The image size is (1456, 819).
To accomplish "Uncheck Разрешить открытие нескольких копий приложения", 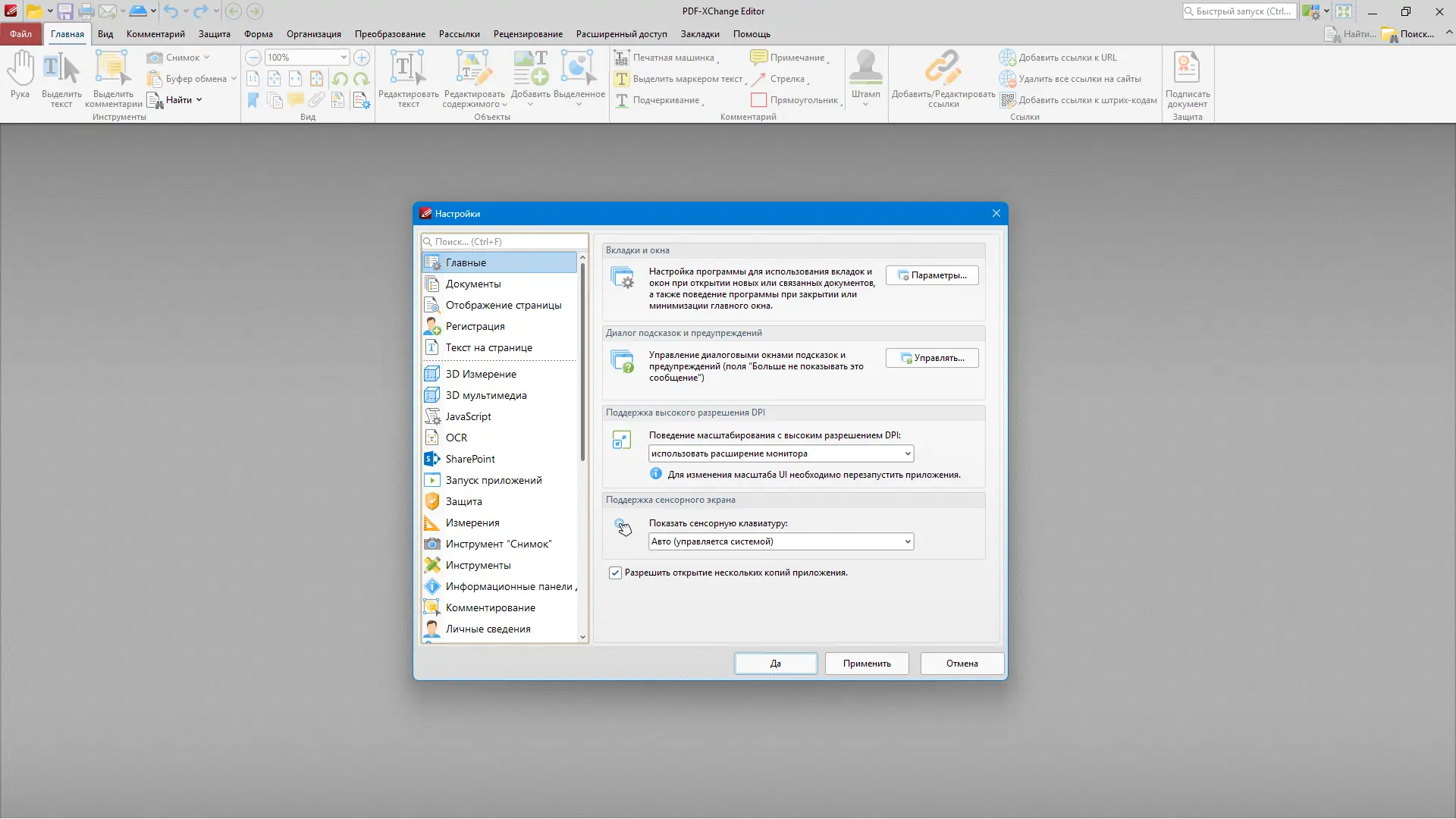I will [x=615, y=573].
